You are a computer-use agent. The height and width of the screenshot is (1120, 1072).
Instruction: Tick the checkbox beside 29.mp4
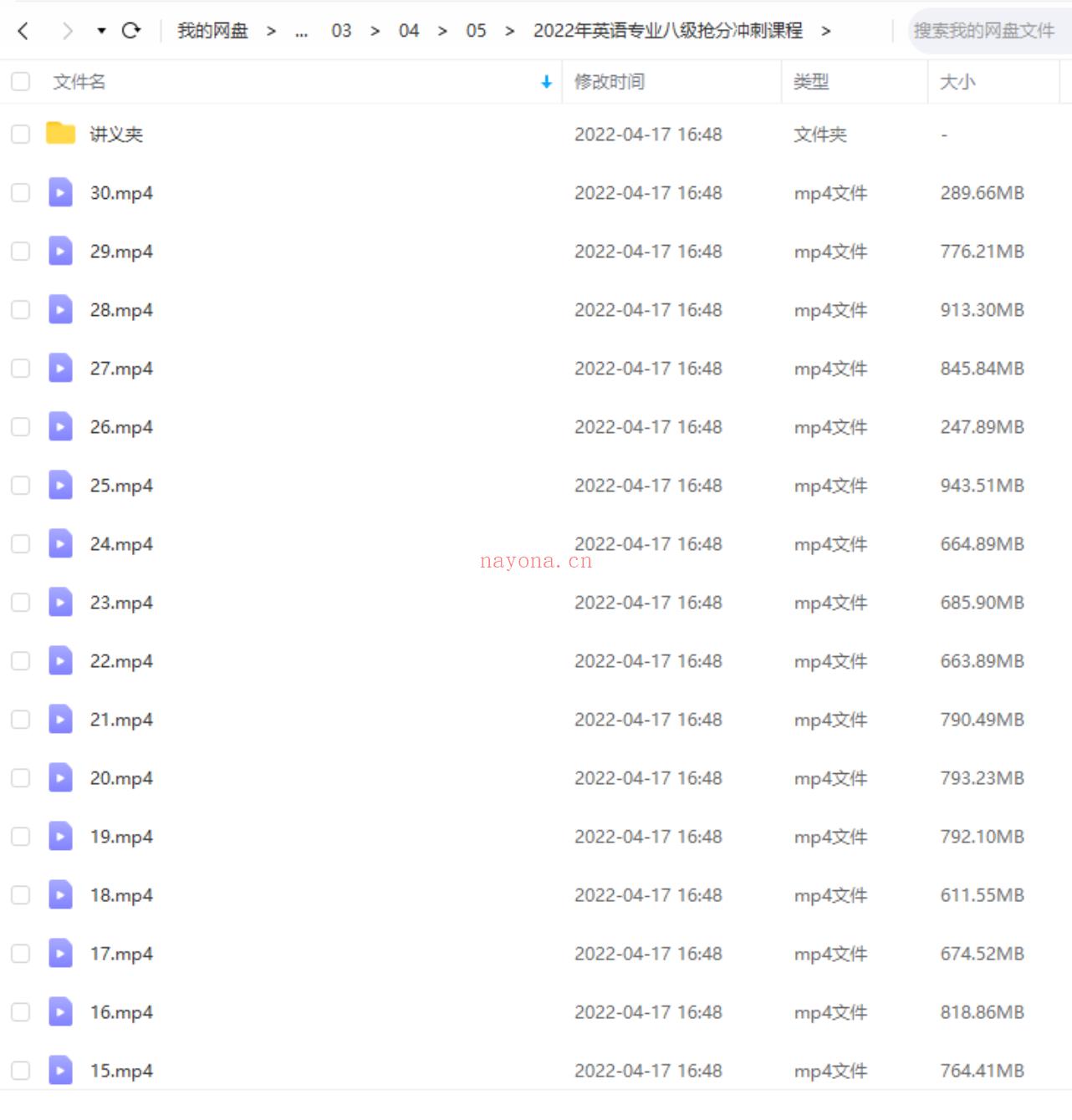coord(21,251)
